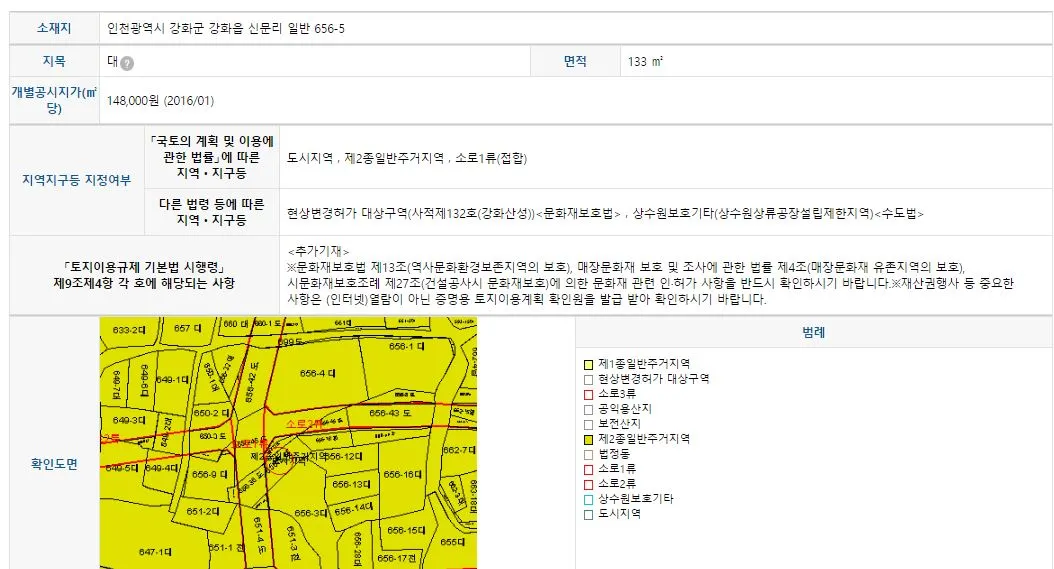This screenshot has height=569, width=1054.
Task: Click the 현상변경허가 대상구역 legend swatch
Action: [588, 379]
